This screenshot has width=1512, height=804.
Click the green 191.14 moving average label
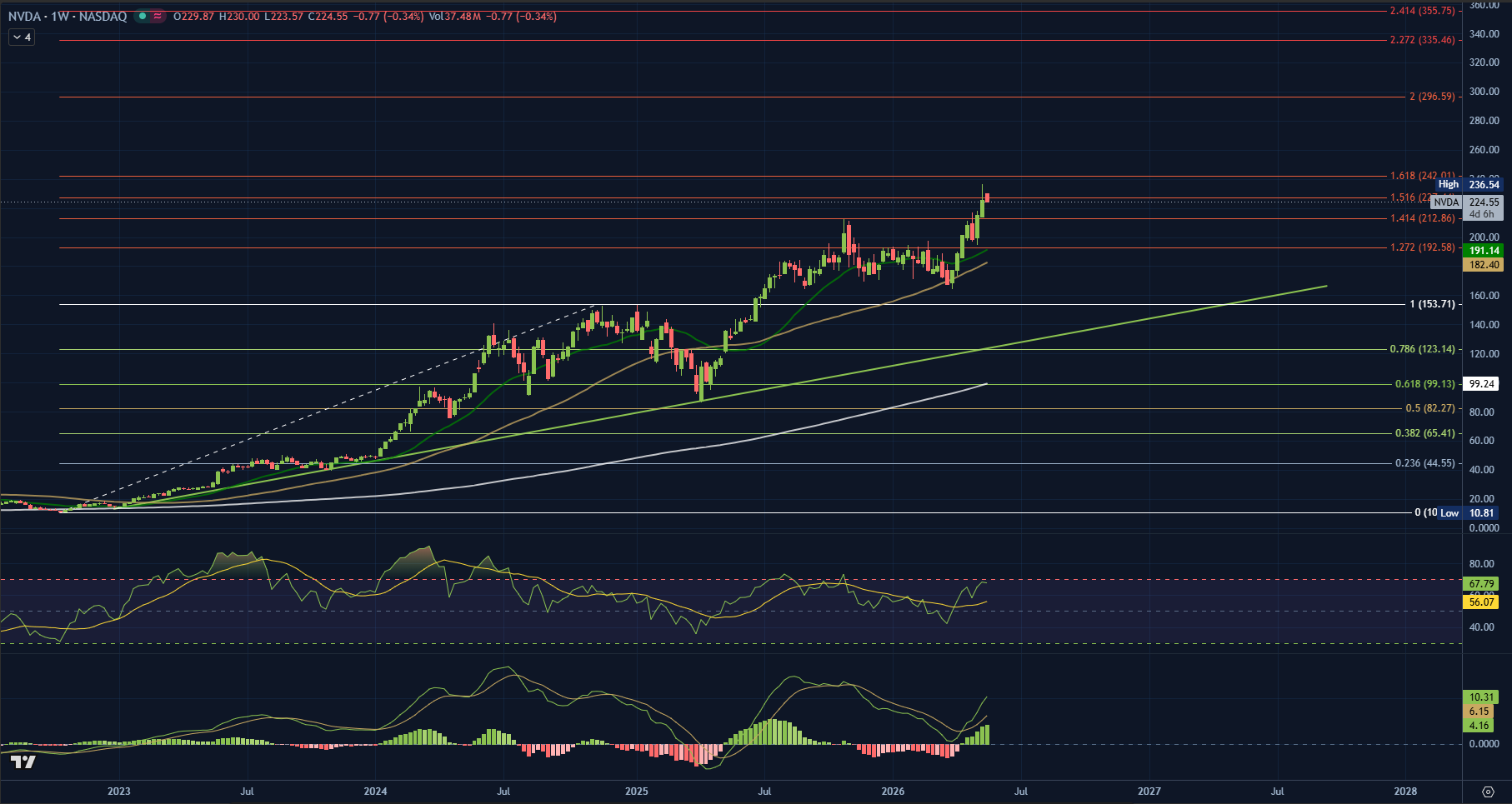(x=1484, y=250)
